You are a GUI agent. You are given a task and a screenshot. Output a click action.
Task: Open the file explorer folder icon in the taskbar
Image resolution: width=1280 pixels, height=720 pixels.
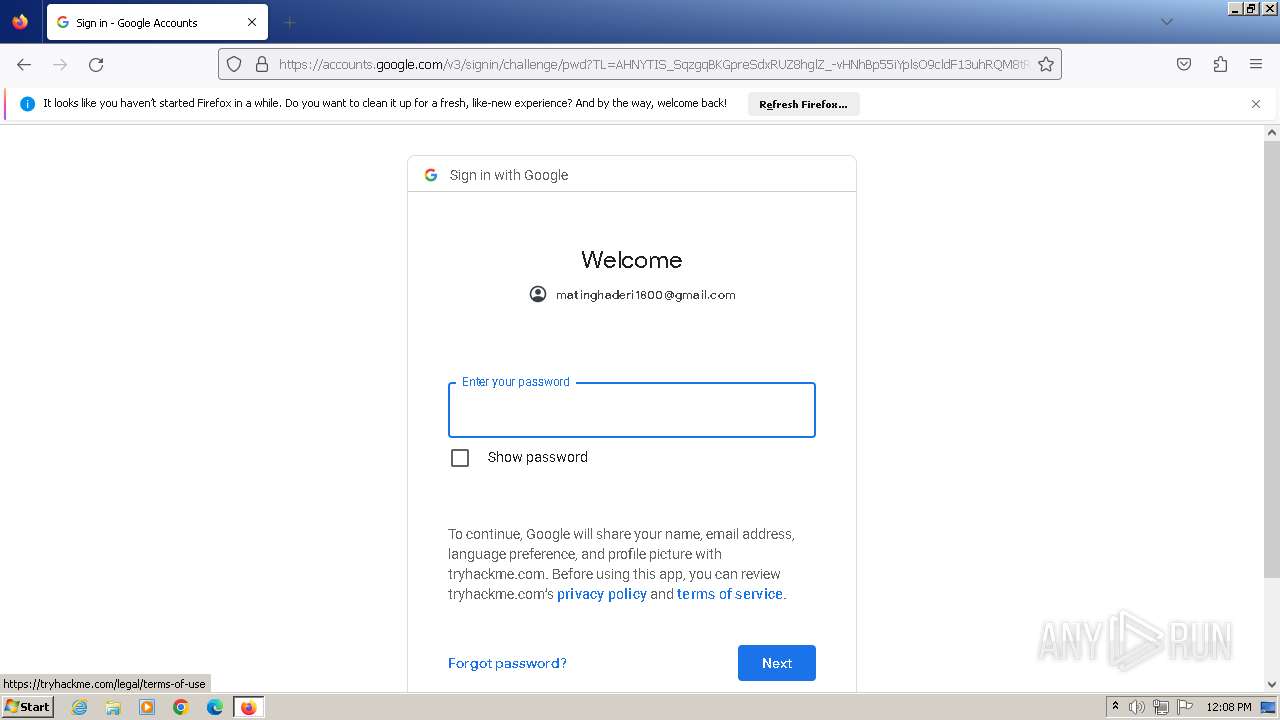(x=113, y=707)
